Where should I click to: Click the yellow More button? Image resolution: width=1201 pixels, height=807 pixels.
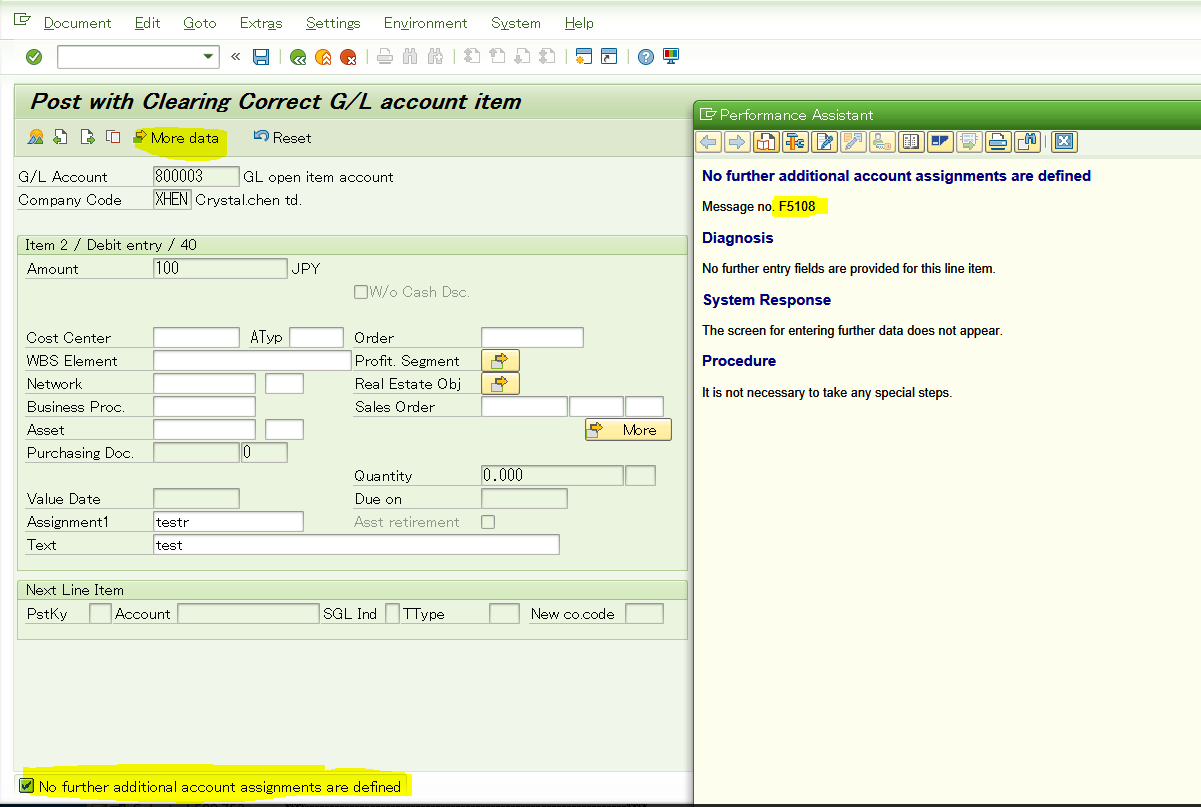tap(628, 430)
